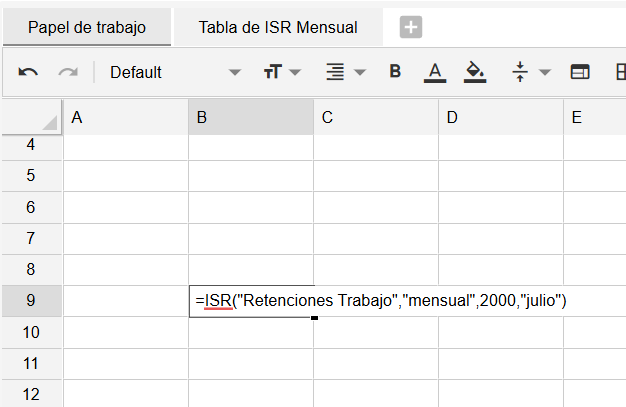The width and height of the screenshot is (626, 407).
Task: Open the Tabla de ISR Mensual tab
Action: [278, 27]
